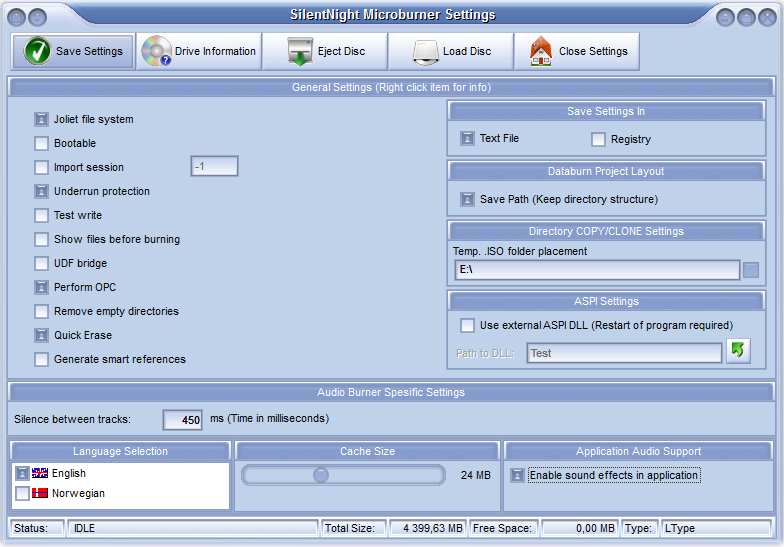Image resolution: width=784 pixels, height=547 pixels.
Task: Click the middle round button at title bar right
Action: (746, 18)
